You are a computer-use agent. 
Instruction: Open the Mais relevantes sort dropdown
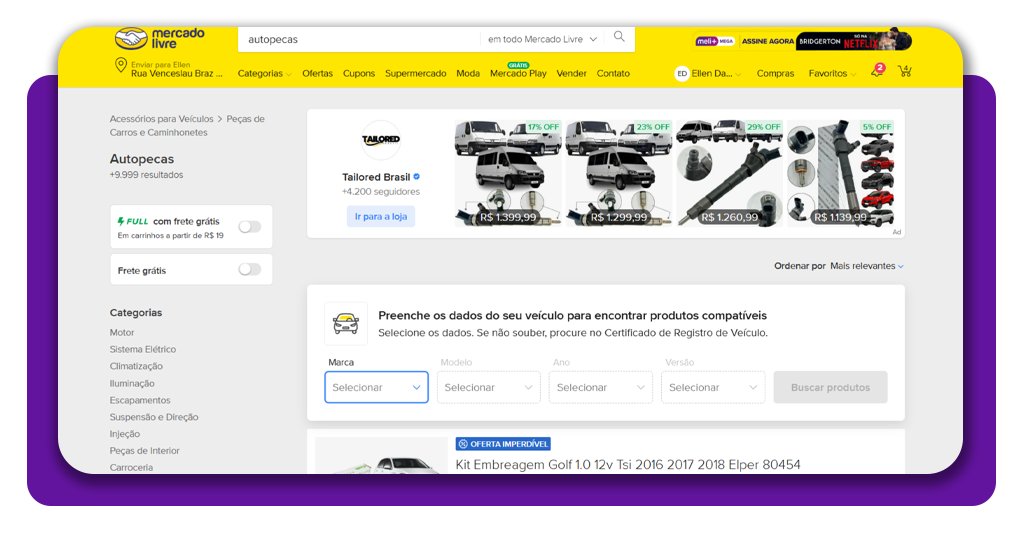(x=867, y=266)
